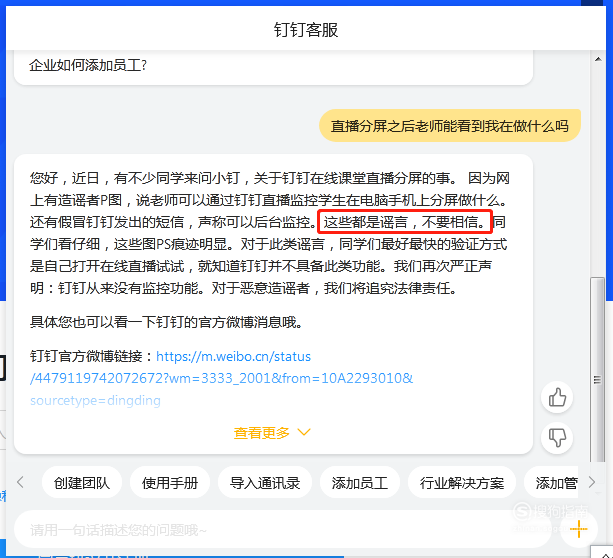This screenshot has height=558, width=613.
Task: Click the chat scrollbar up arrow
Action: tap(597, 59)
